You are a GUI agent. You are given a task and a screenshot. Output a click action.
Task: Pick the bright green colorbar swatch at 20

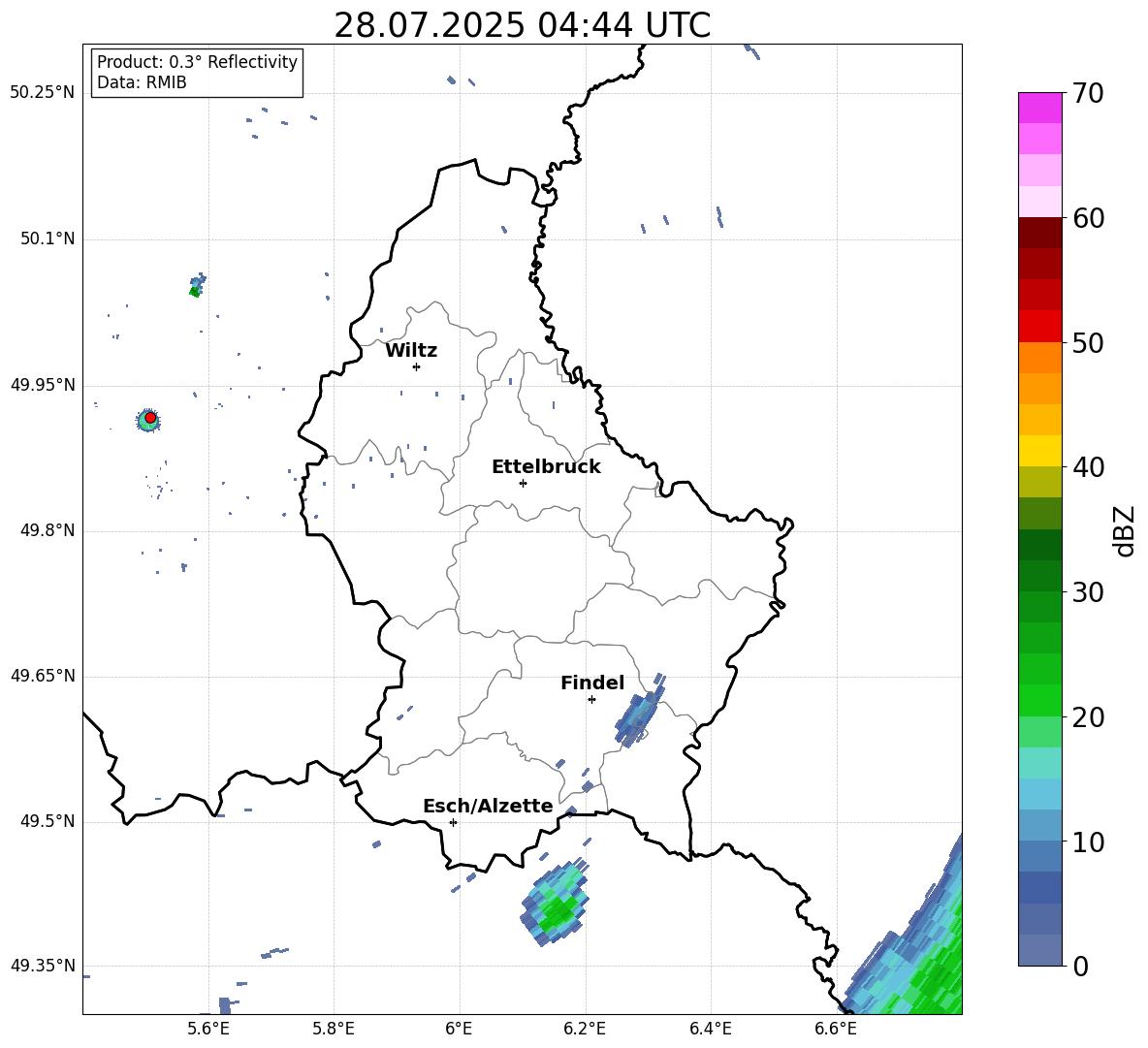tap(1039, 701)
